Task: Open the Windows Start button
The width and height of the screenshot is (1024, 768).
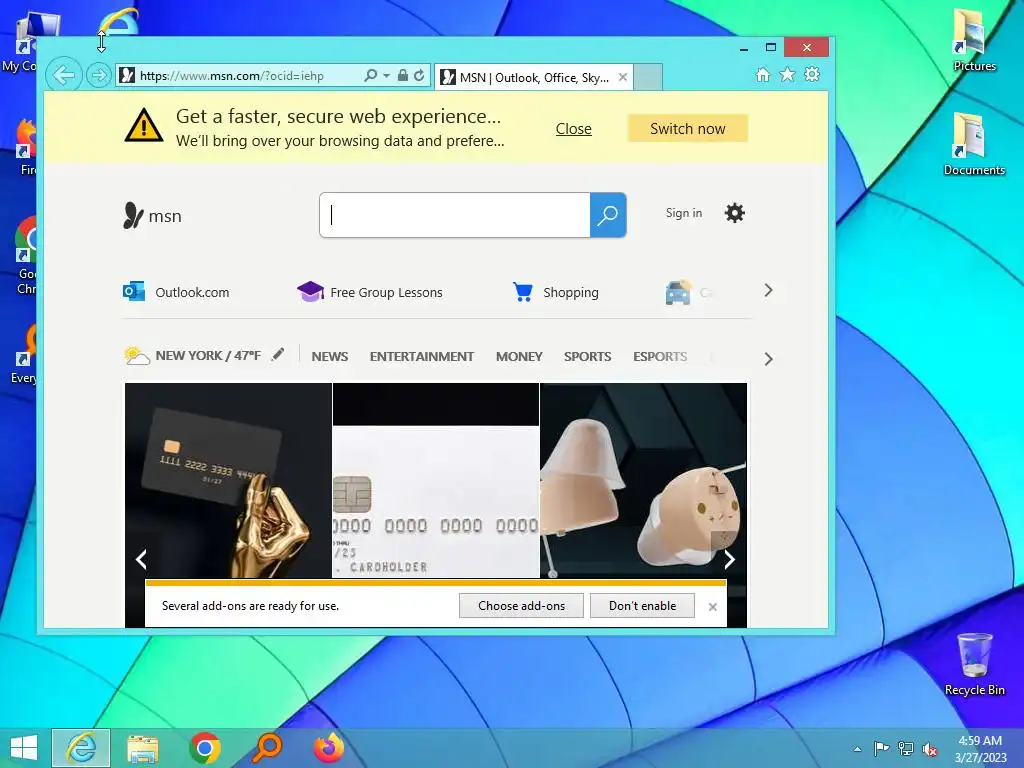Action: point(24,748)
